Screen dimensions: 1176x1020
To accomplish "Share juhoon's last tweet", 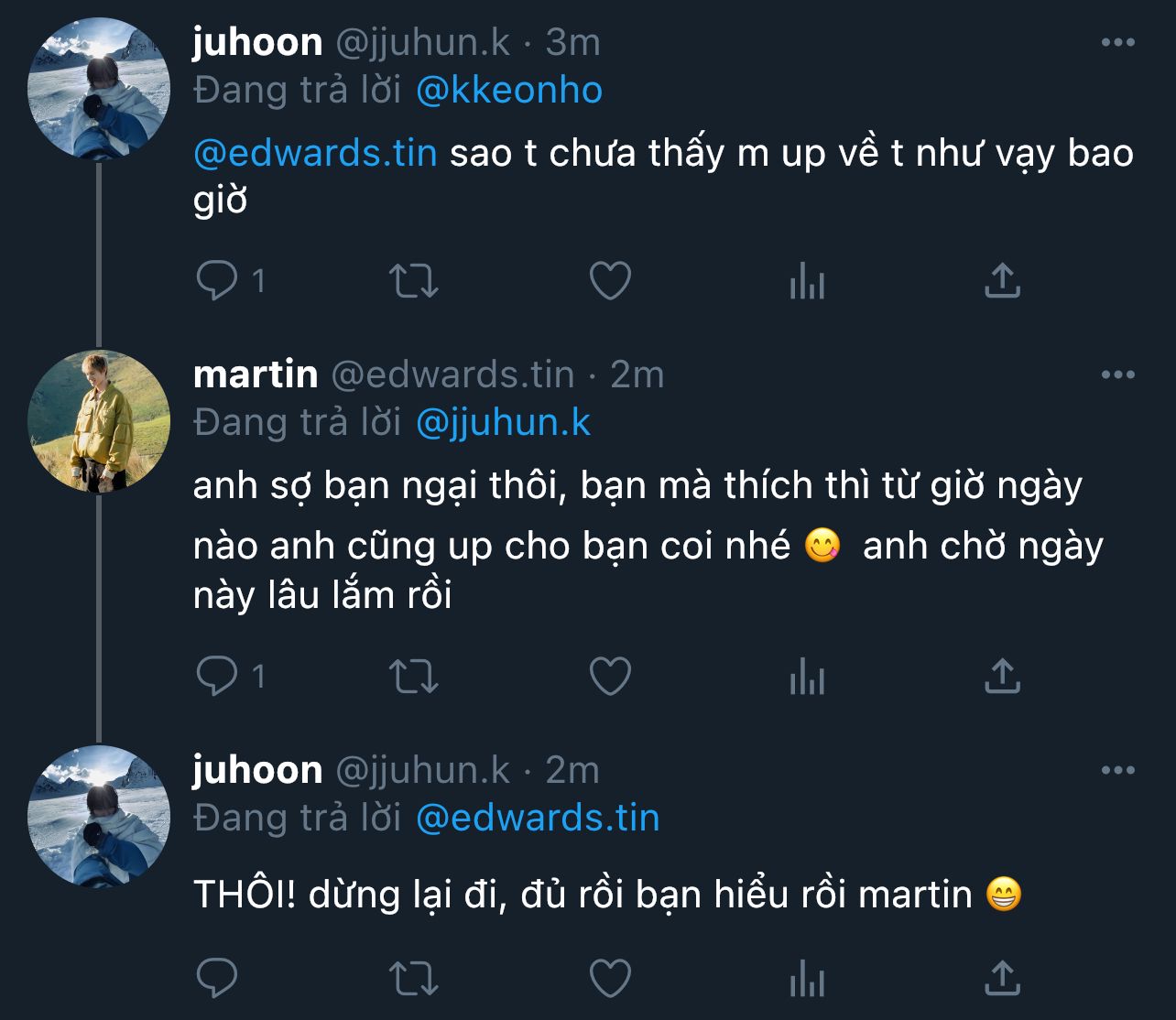I will coord(1002,979).
